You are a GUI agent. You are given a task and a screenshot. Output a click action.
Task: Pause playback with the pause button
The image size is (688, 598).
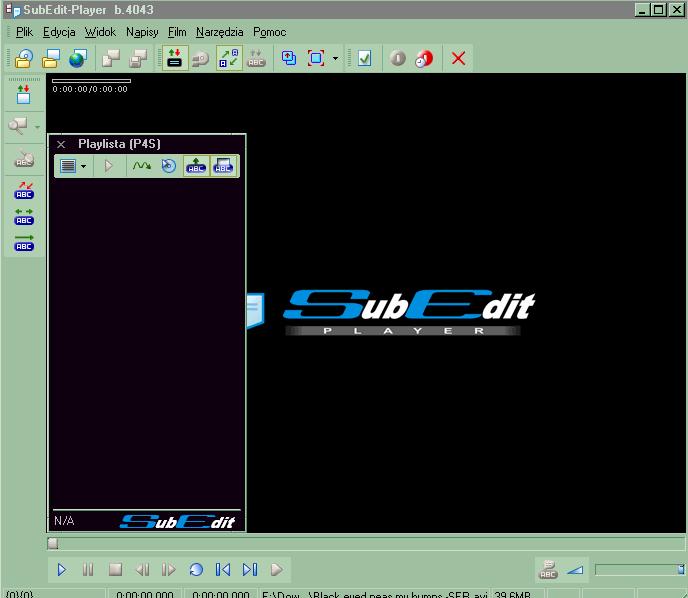tap(88, 570)
